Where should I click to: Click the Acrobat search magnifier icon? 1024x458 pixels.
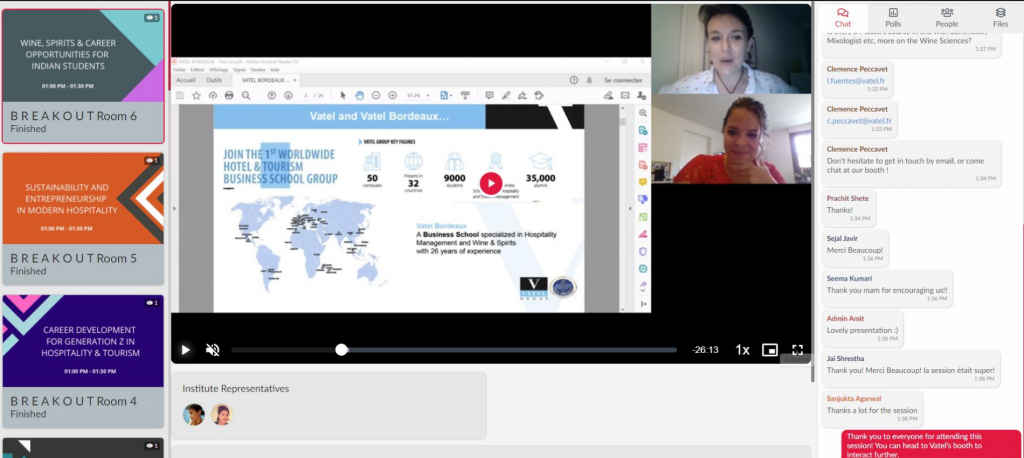coord(246,95)
